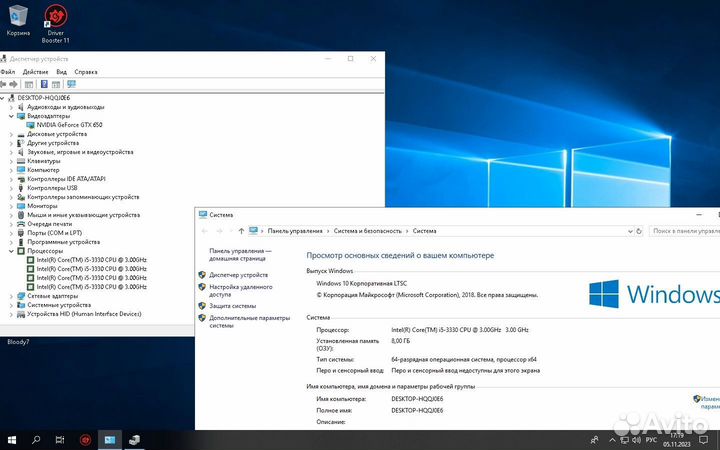Open the Действие menu
This screenshot has width=720, height=450.
tap(35, 72)
